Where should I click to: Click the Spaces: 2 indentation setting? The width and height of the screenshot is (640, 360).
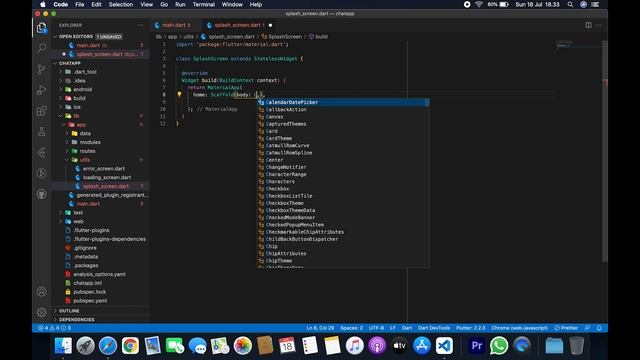coord(351,328)
